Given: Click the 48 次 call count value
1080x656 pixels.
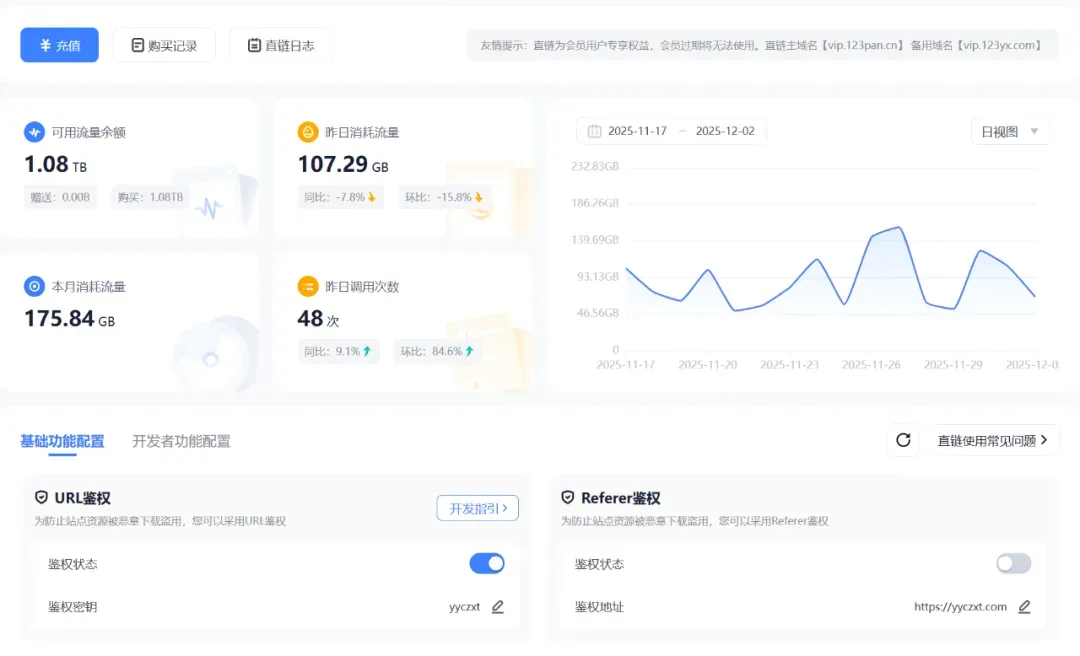Looking at the screenshot, I should (x=318, y=319).
